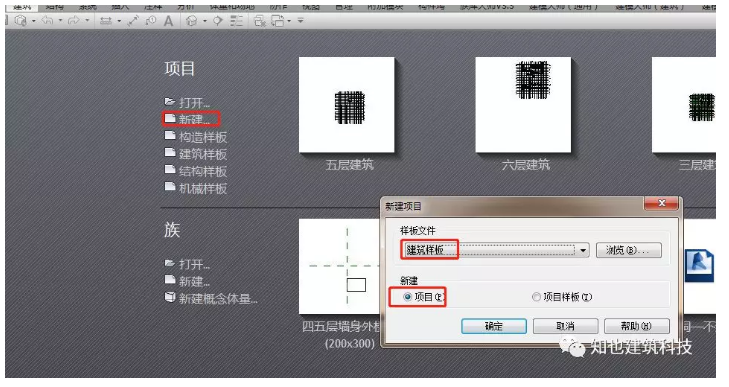Click the 浏览 browse button
729x387 pixels.
629,250
